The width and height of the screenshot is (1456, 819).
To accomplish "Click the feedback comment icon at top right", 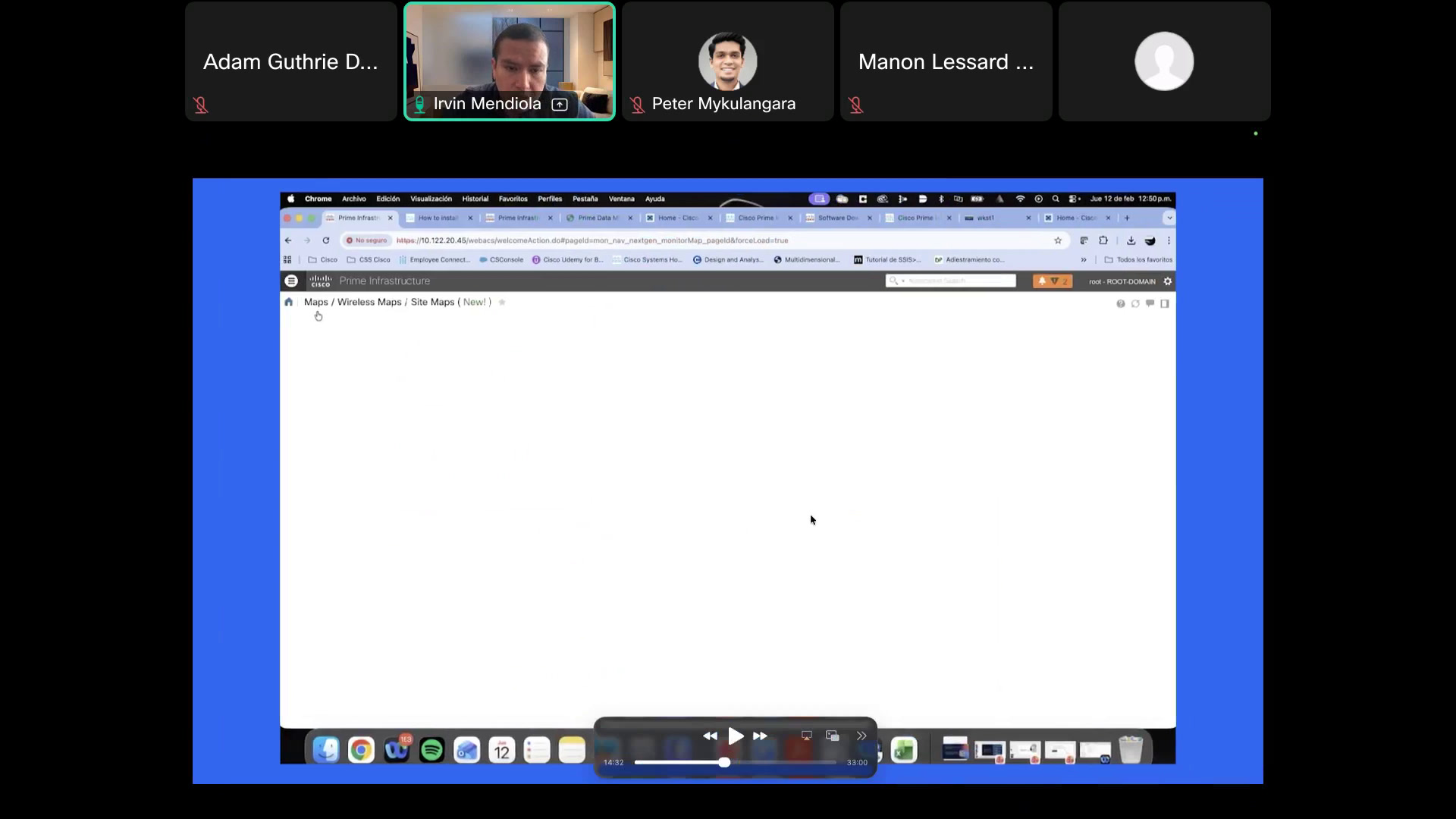I will pos(1150,303).
